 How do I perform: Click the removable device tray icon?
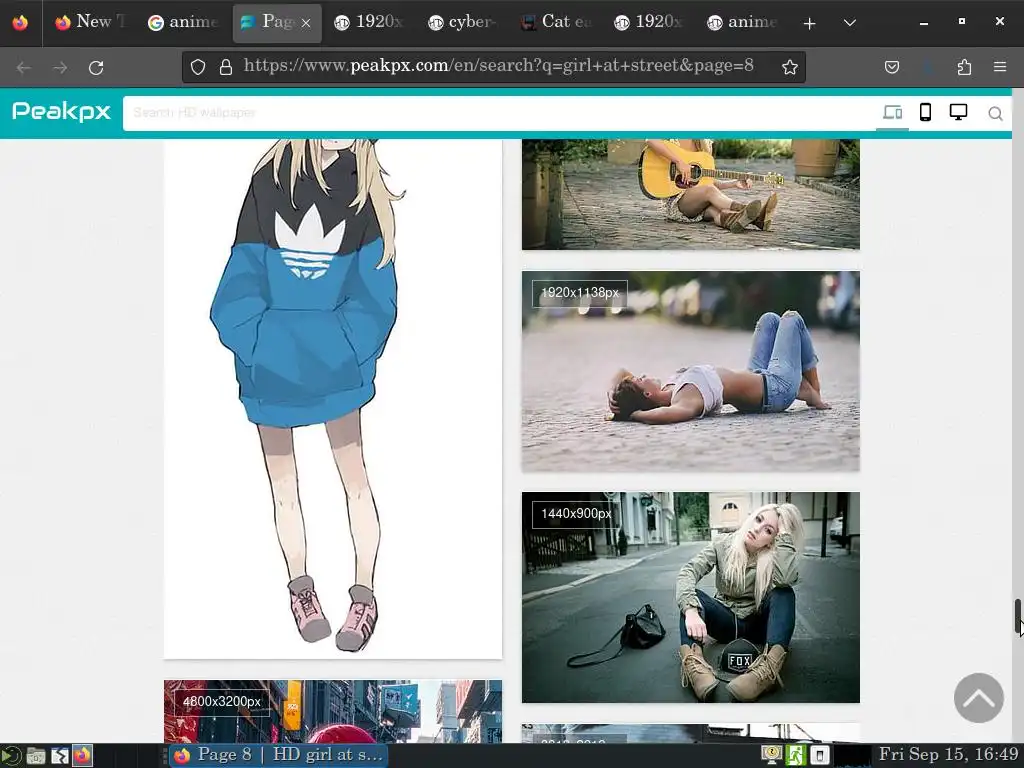click(819, 756)
